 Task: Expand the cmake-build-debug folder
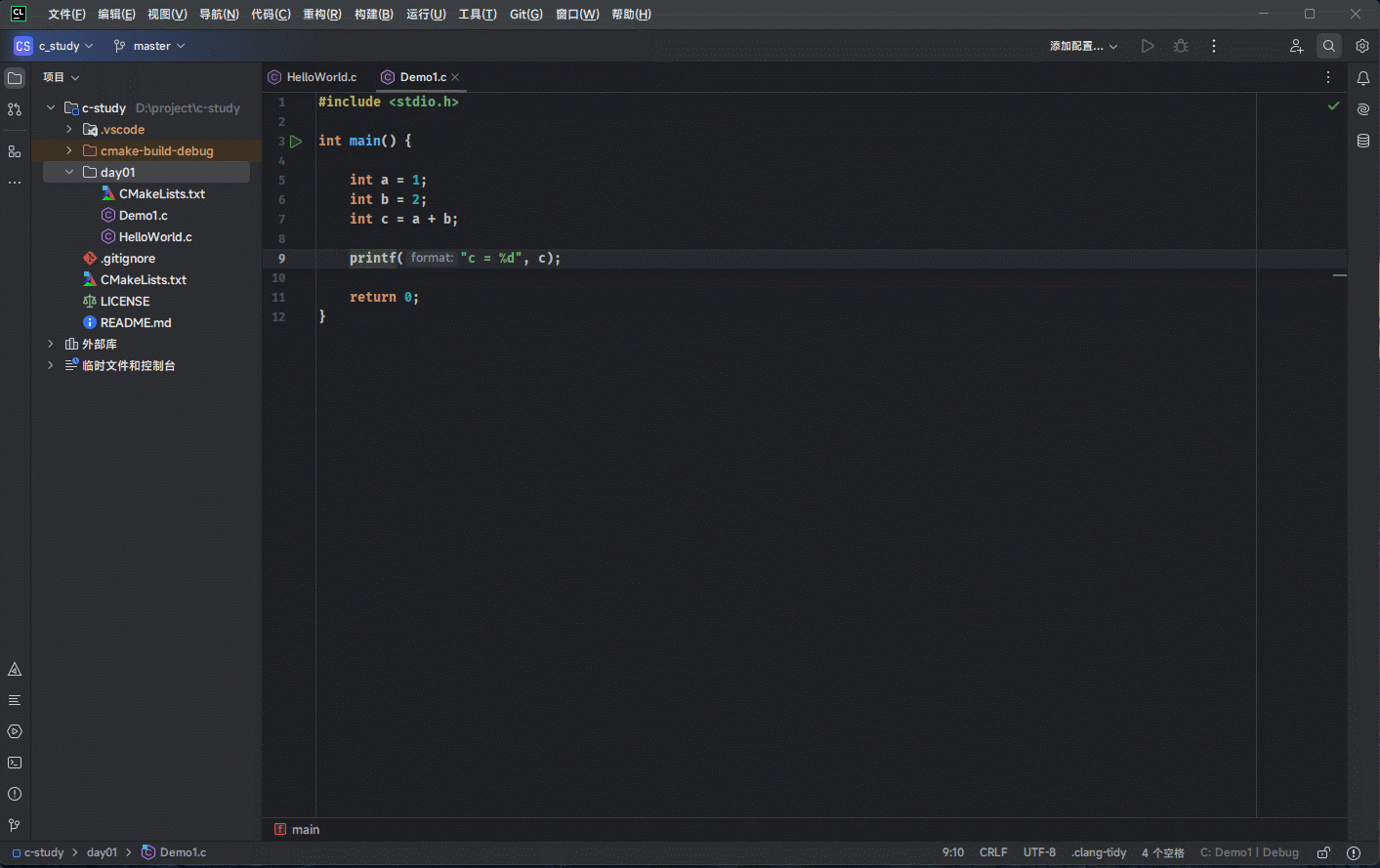69,151
